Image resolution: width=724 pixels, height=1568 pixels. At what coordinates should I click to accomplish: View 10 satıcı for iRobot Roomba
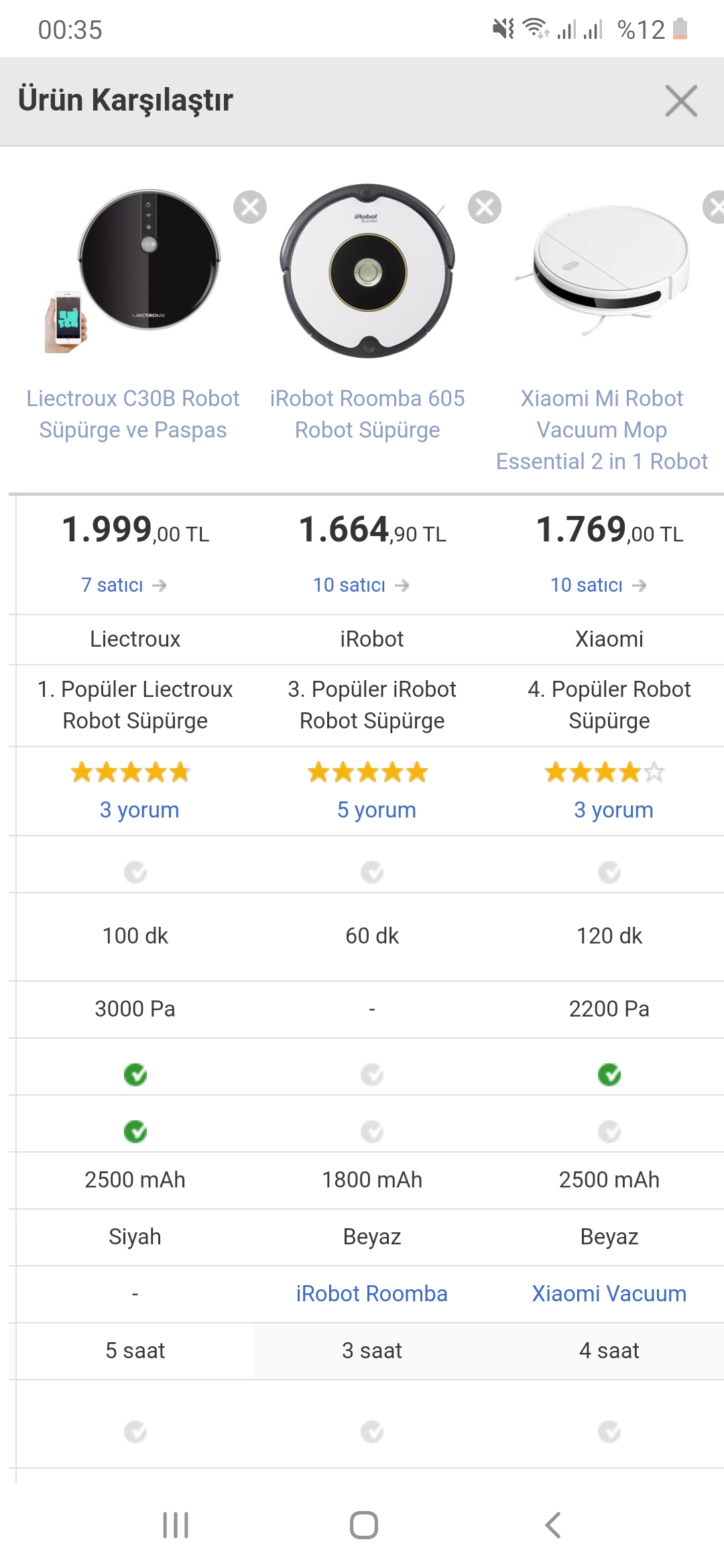(361, 585)
